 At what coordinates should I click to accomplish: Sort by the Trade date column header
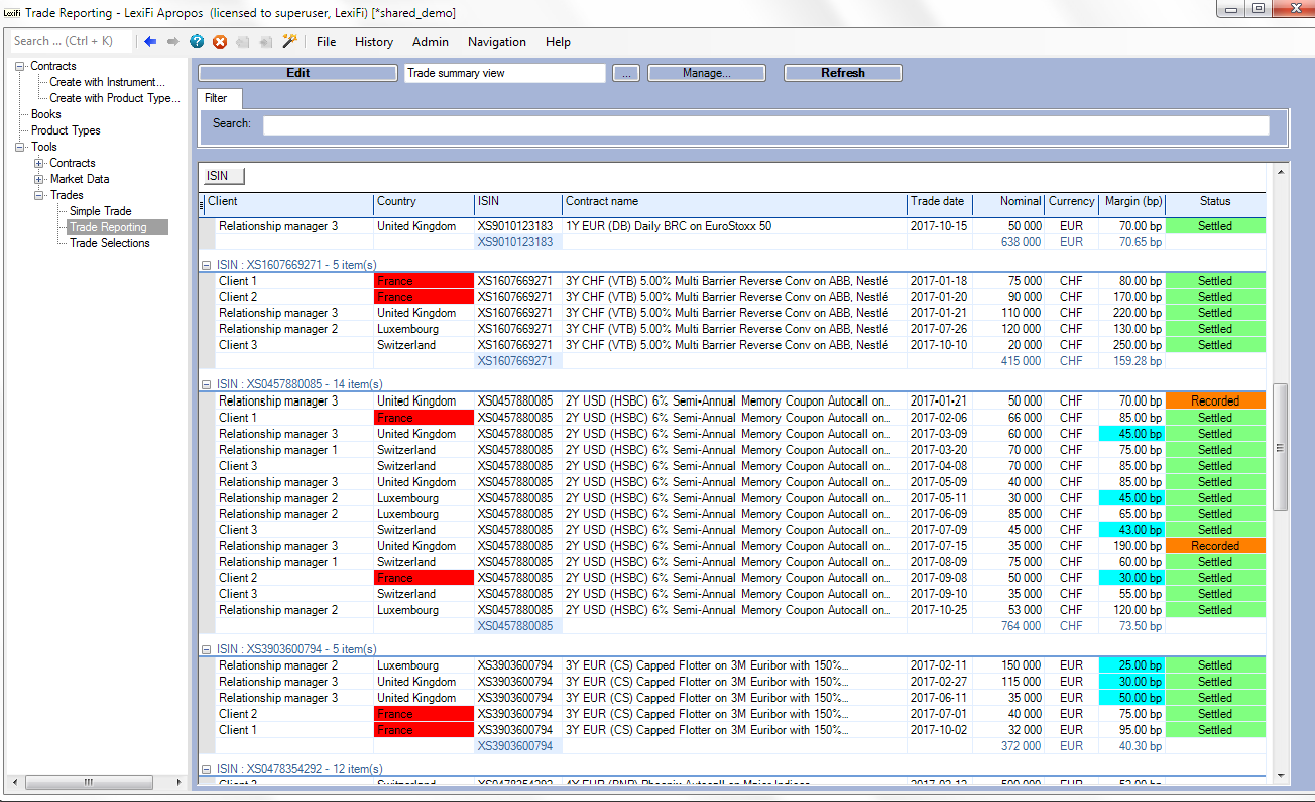(x=940, y=203)
